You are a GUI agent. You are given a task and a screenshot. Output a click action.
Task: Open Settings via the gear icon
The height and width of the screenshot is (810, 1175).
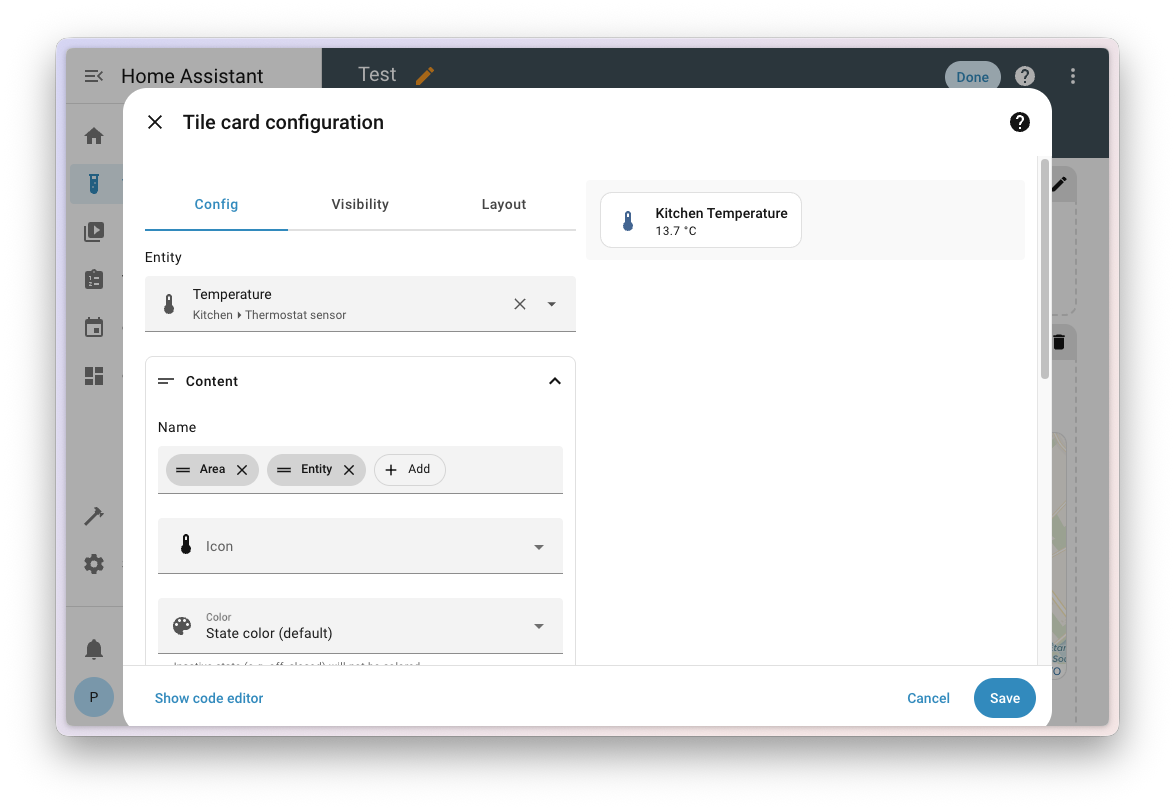point(93,563)
